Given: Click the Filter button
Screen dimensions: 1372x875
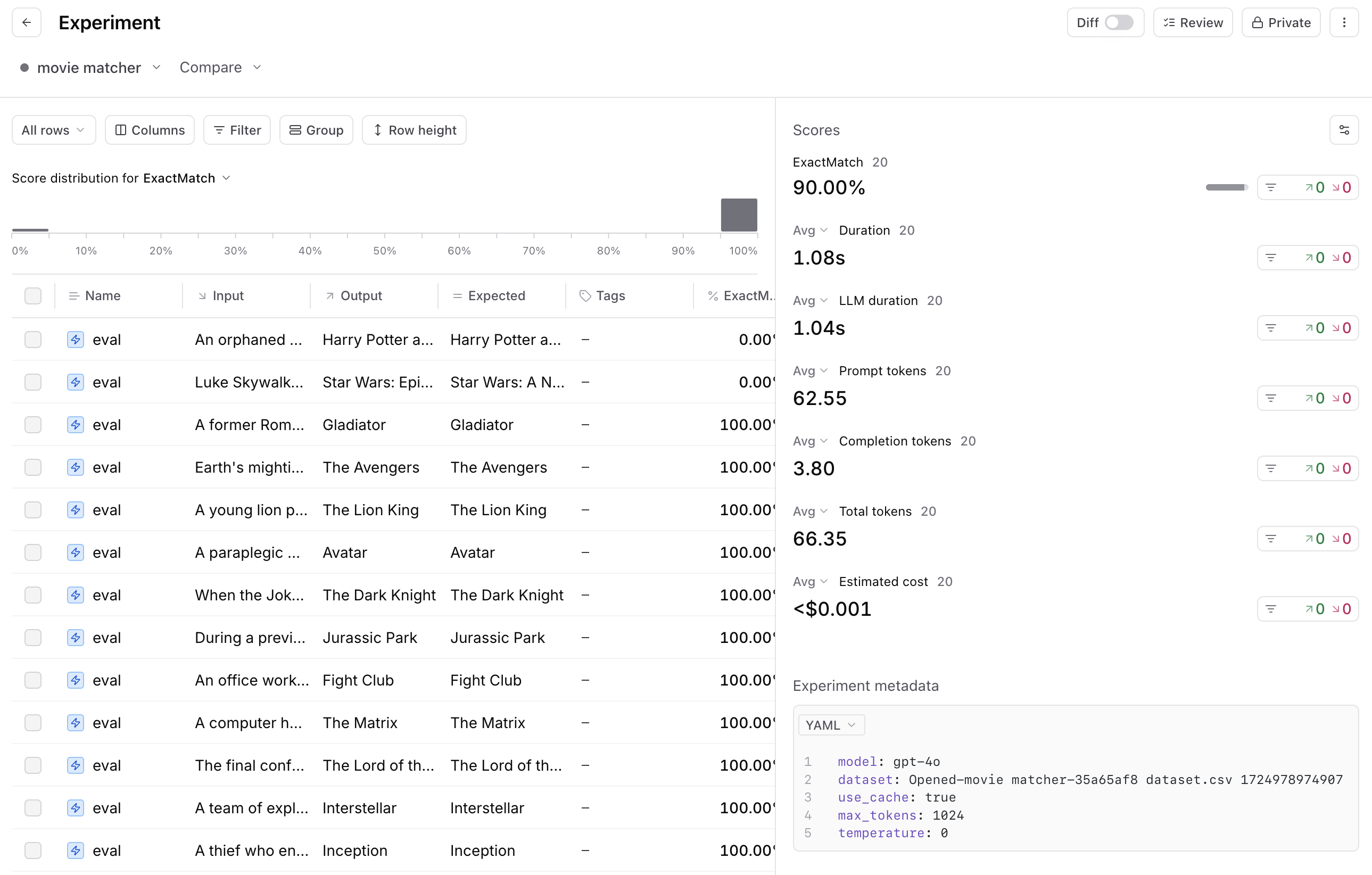Looking at the screenshot, I should pos(237,130).
